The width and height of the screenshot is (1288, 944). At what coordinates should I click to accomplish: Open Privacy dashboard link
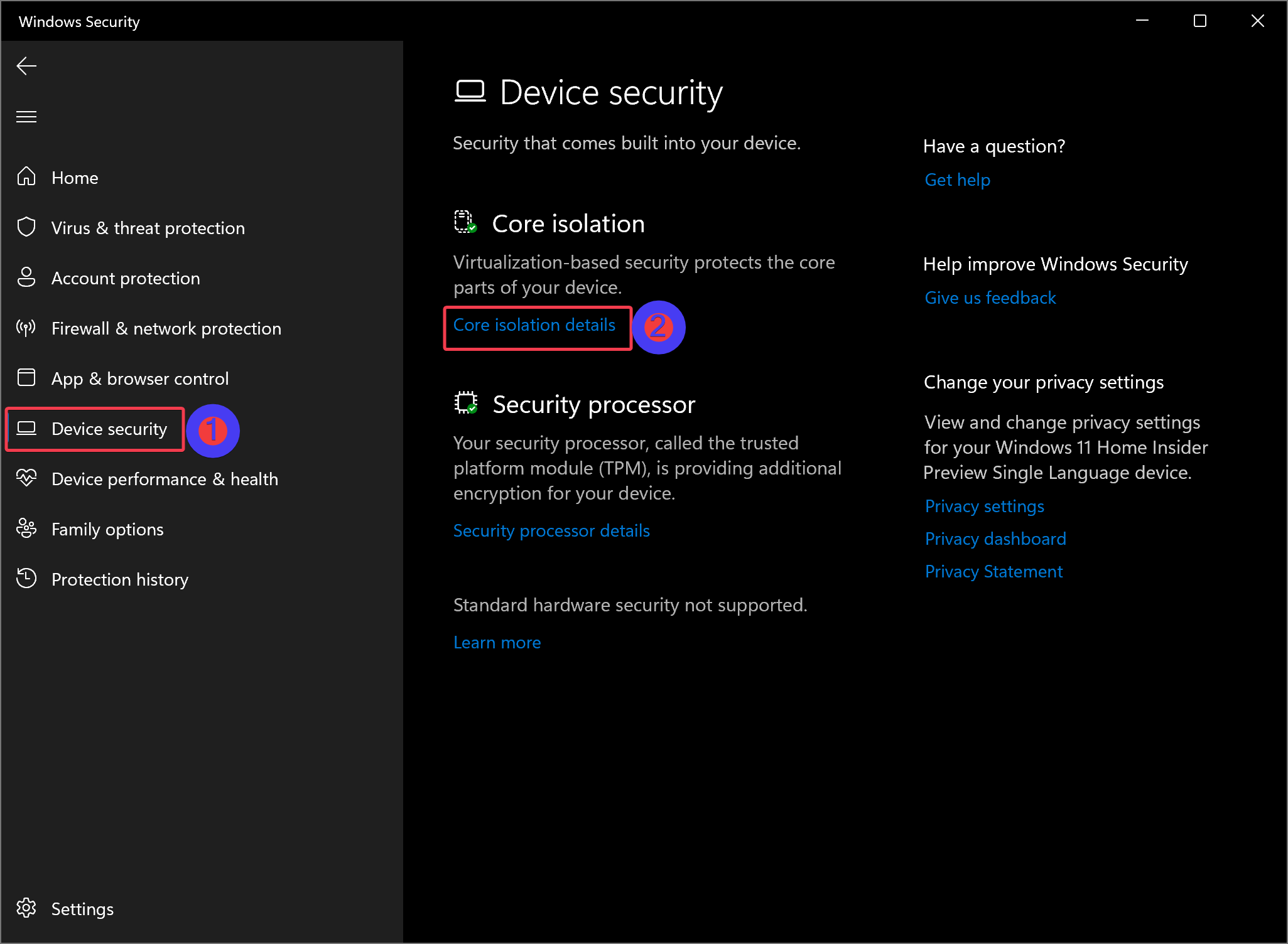(995, 539)
